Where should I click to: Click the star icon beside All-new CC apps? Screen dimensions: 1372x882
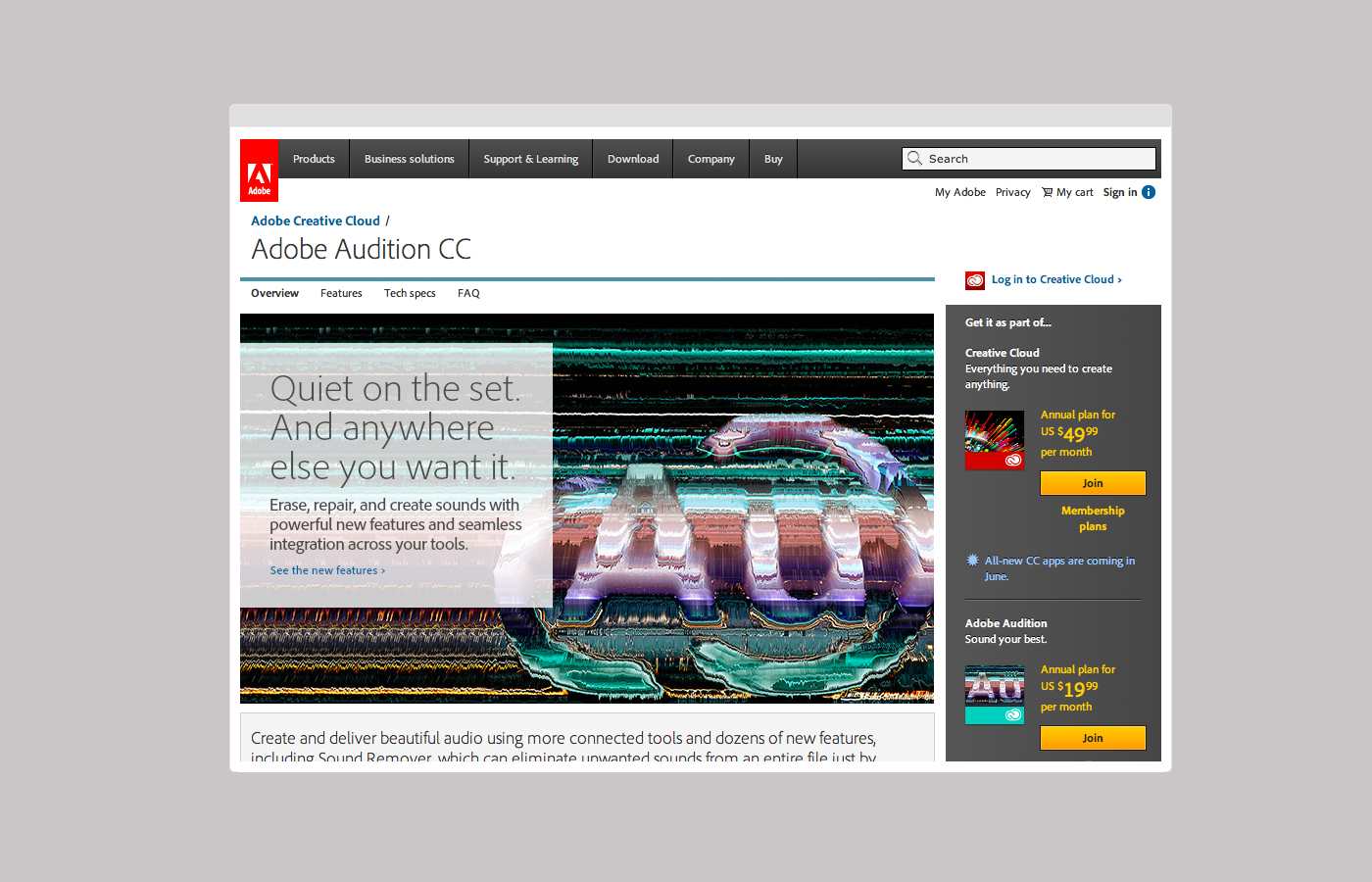[x=972, y=561]
